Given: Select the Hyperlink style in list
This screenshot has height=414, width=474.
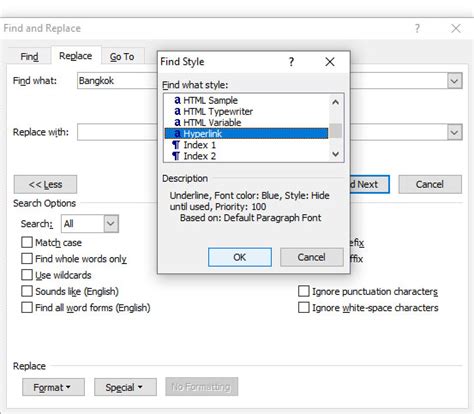Looking at the screenshot, I should pos(246,134).
